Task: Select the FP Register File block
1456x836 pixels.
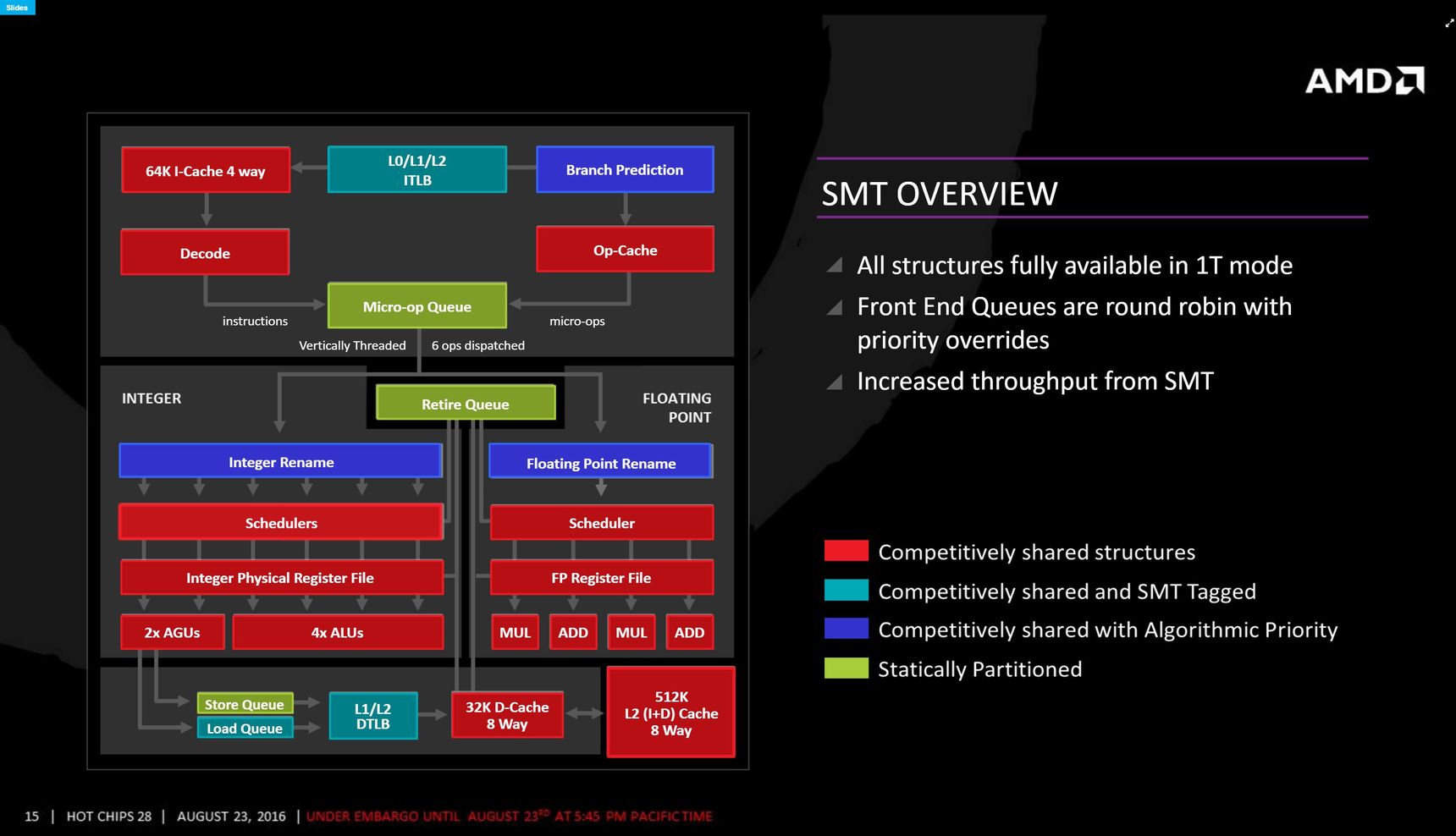Action: 602,577
